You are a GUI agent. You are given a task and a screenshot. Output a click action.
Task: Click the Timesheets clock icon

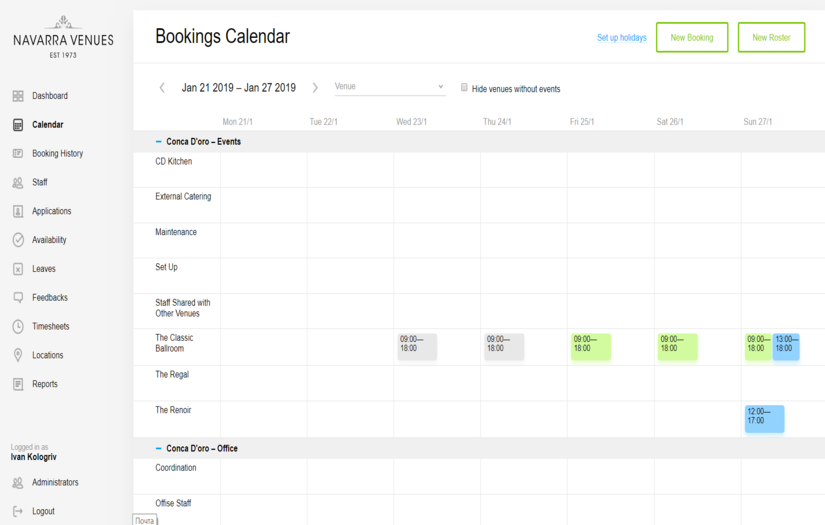pos(18,326)
